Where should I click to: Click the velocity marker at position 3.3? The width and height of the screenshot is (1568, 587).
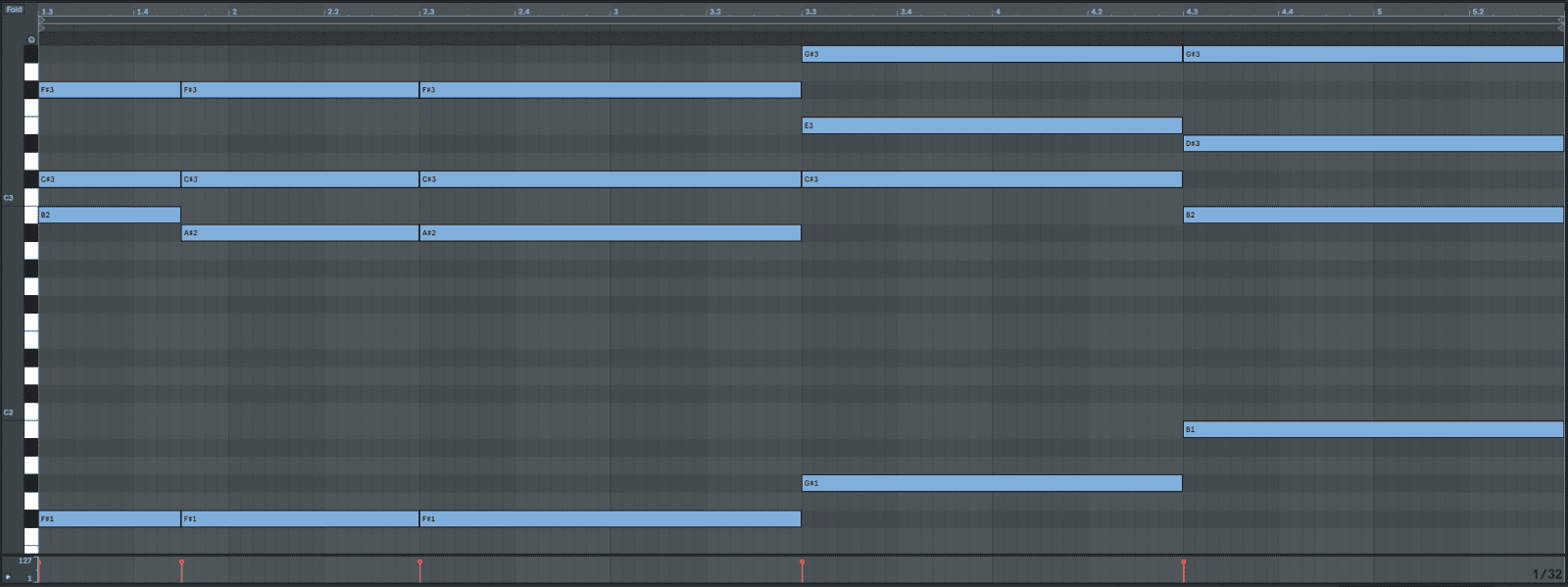coord(802,563)
